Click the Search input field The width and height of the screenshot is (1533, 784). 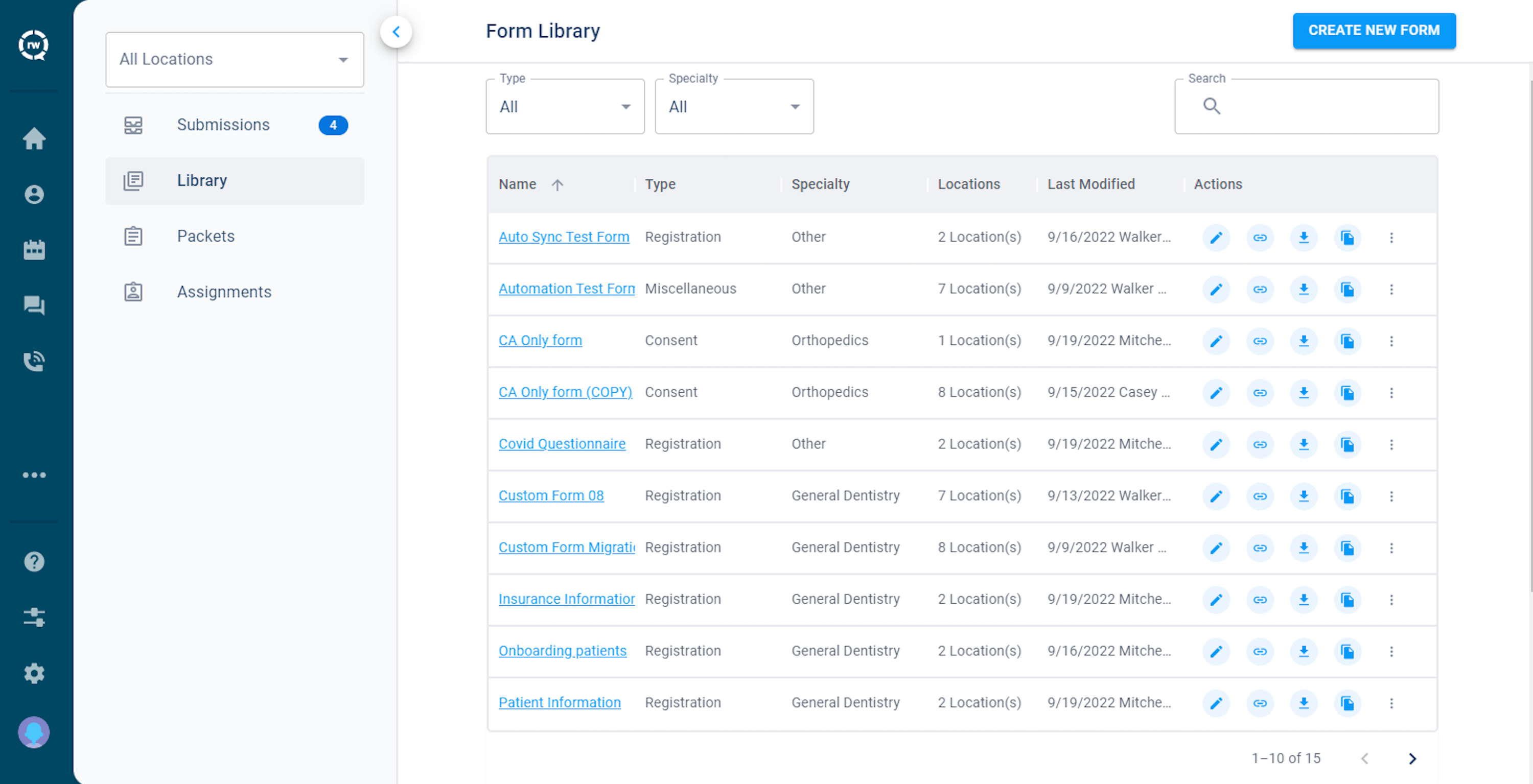point(1306,106)
